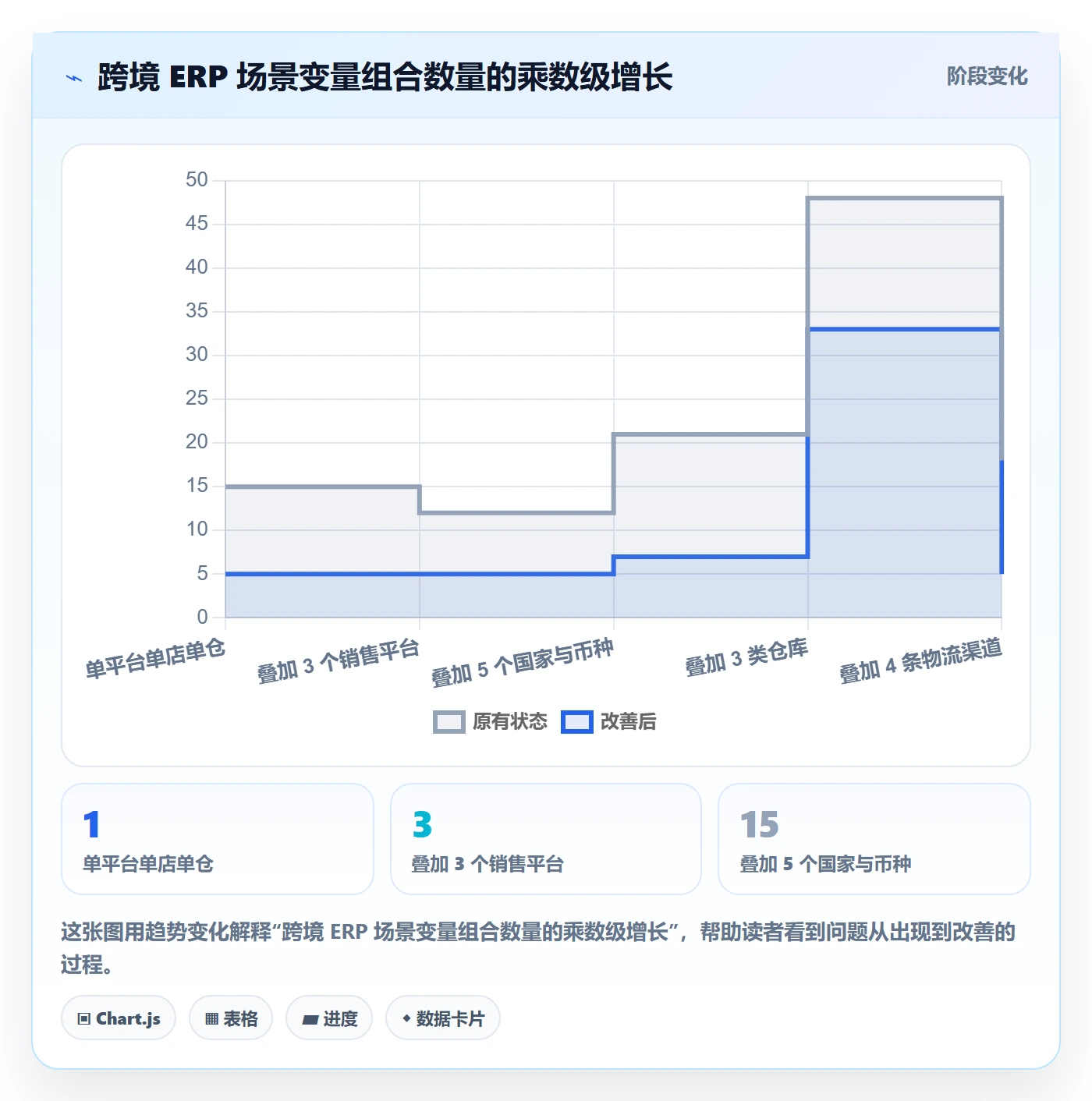Click the square icon in the Chart.js chip
Viewport: 1092px width, 1101px height.
point(84,1019)
